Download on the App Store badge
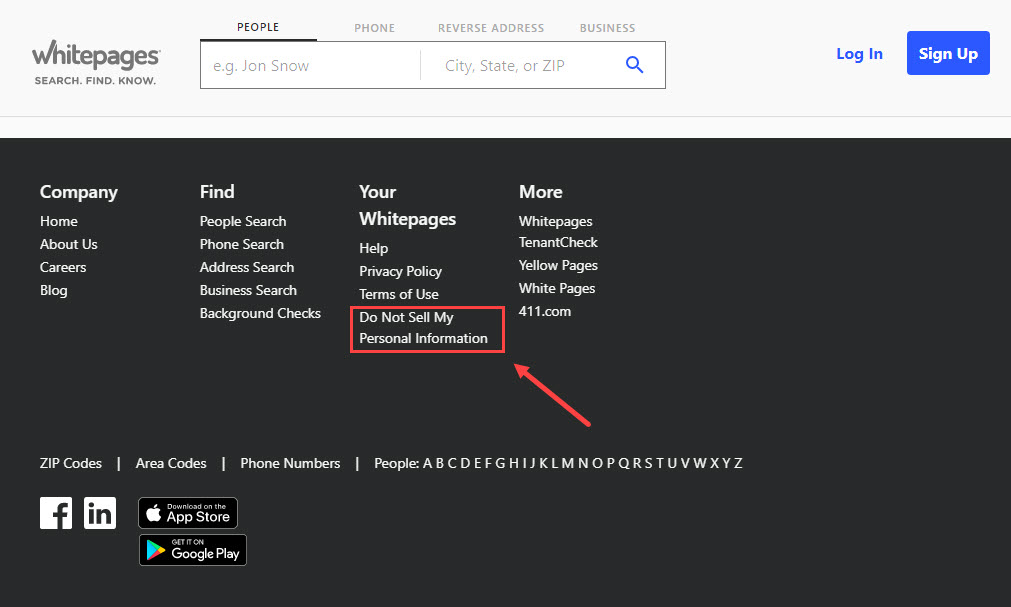The height and width of the screenshot is (607, 1011). pyautogui.click(x=188, y=513)
